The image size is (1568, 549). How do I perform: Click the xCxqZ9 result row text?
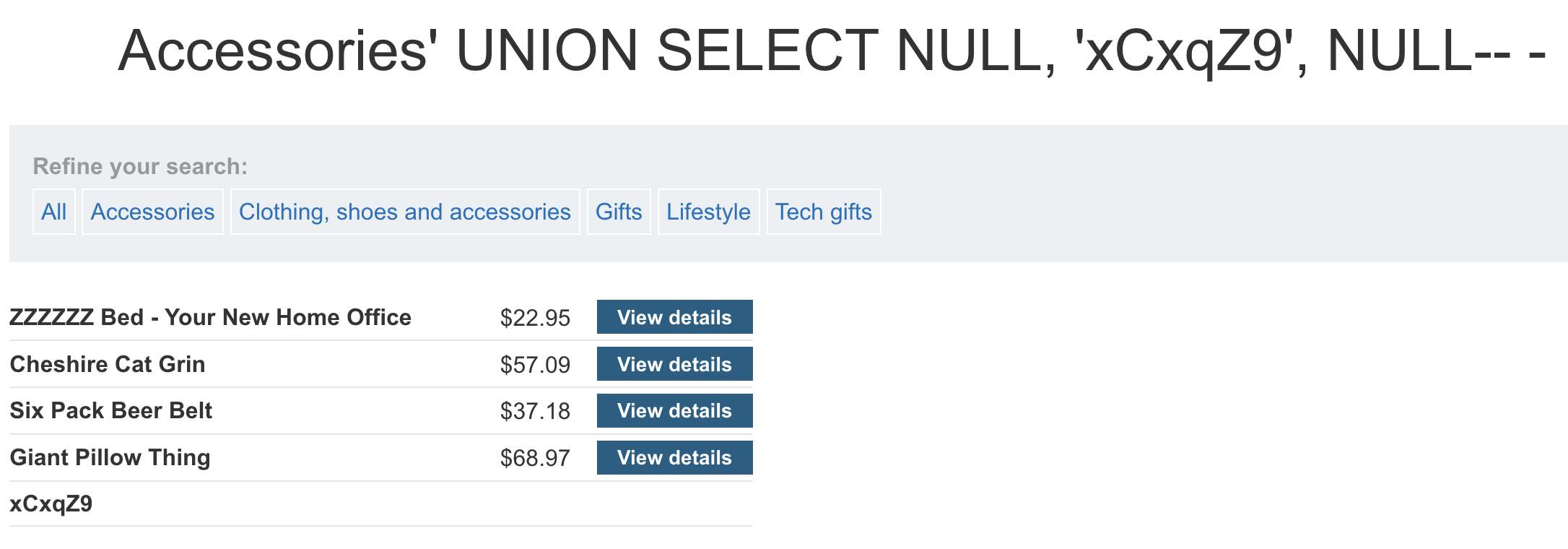51,503
